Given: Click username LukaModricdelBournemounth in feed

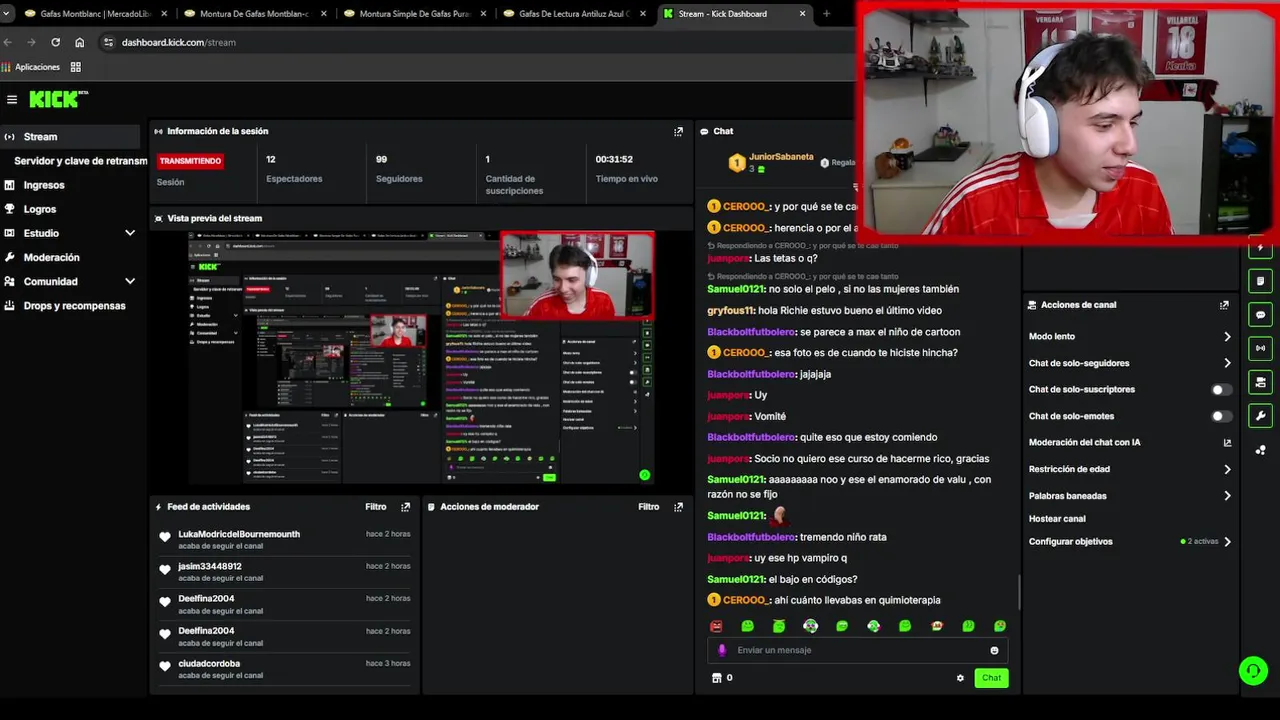Looking at the screenshot, I should [x=239, y=534].
